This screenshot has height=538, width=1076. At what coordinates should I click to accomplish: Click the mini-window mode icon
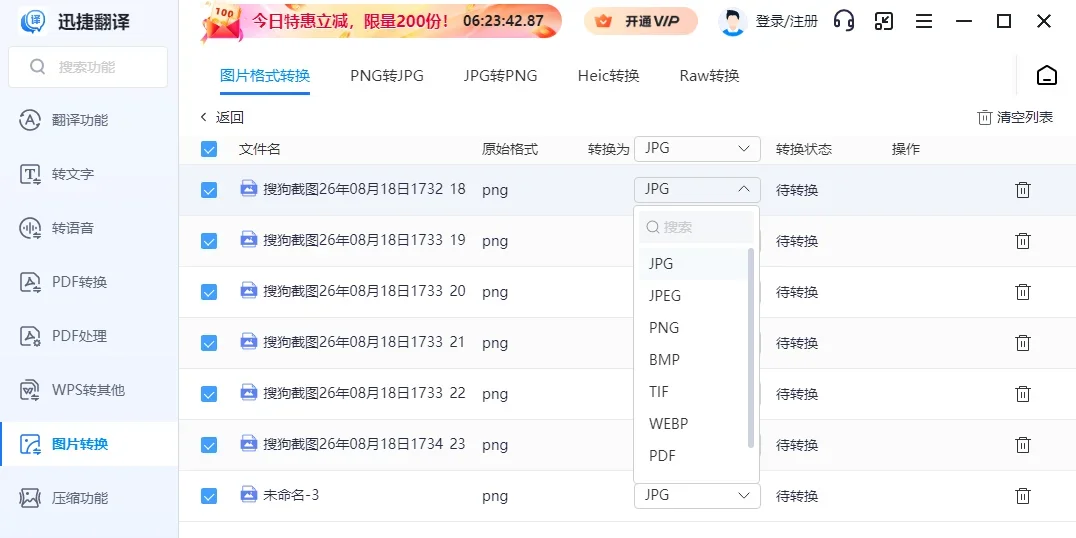coord(884,21)
